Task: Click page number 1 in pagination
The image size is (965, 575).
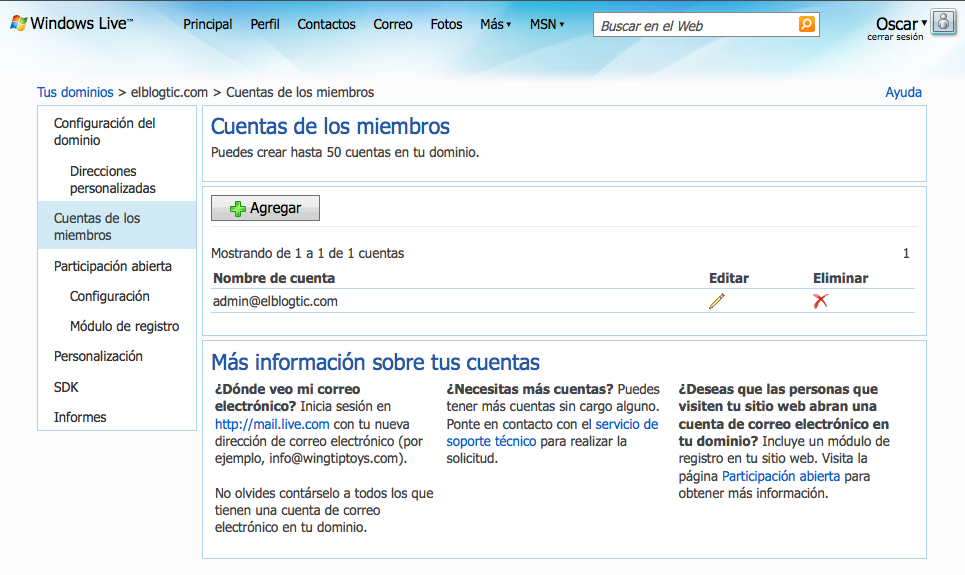Action: click(x=906, y=253)
